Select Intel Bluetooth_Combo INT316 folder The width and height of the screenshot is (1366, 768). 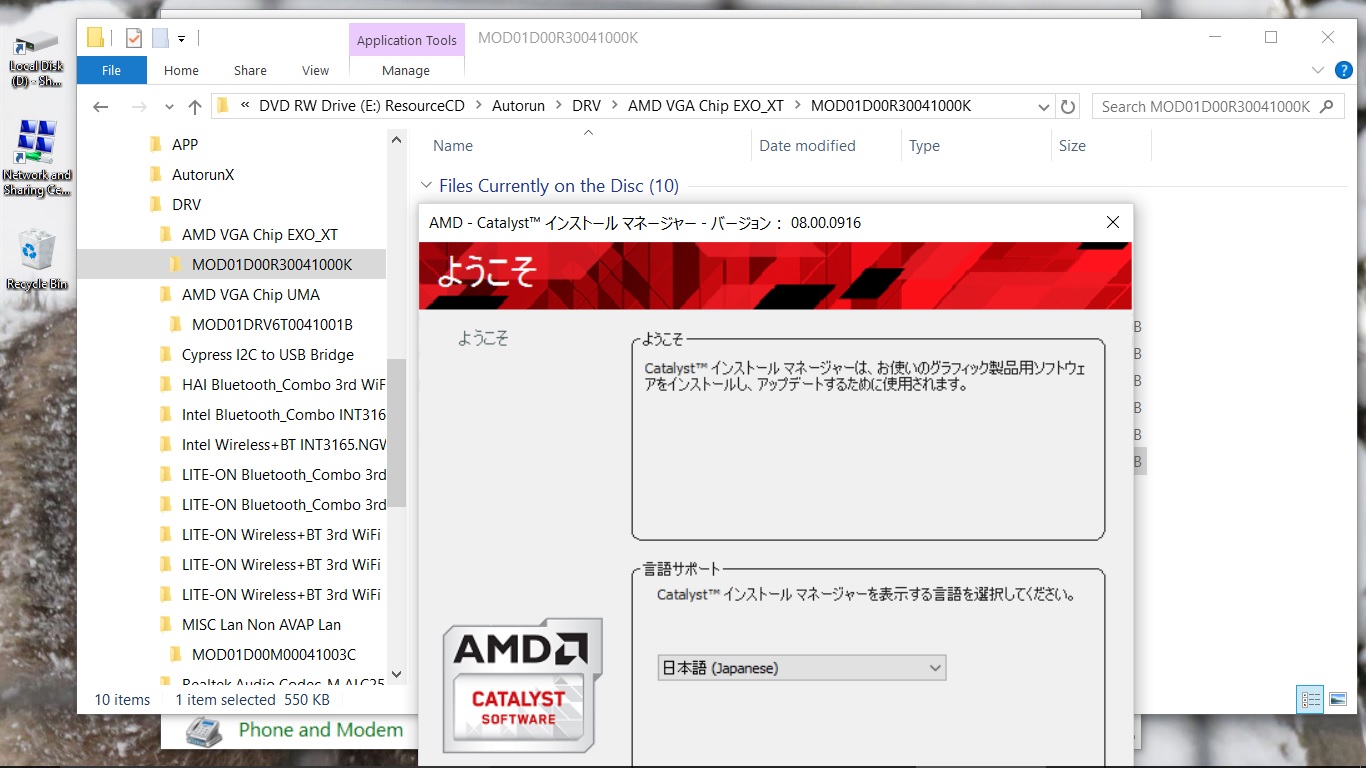pyautogui.click(x=283, y=414)
